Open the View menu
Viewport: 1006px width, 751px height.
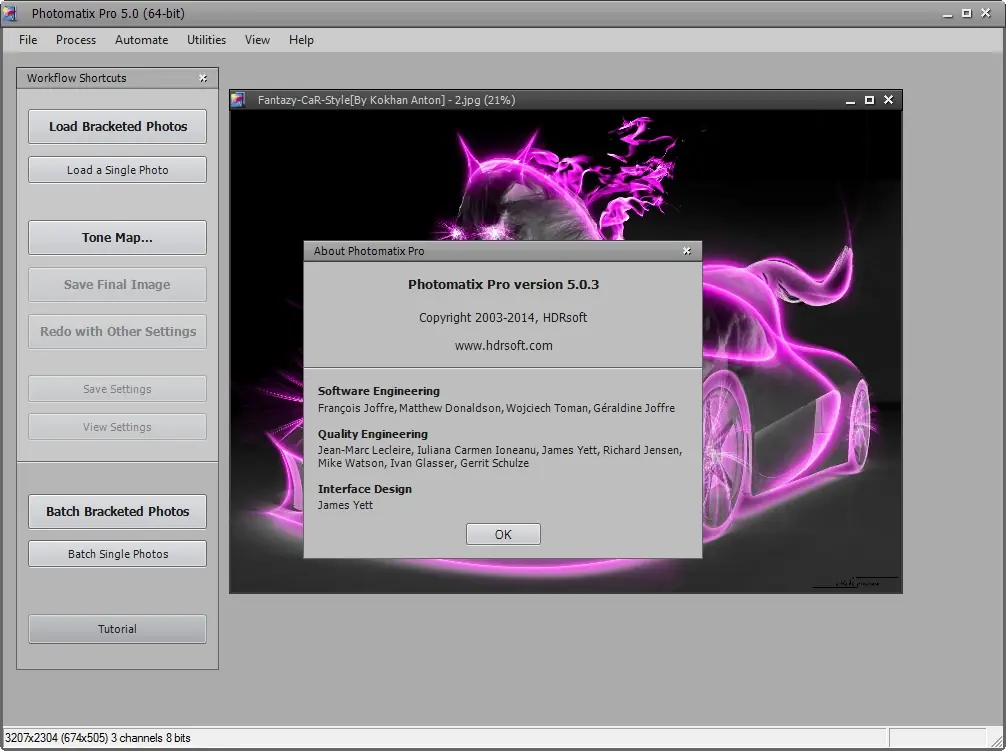pyautogui.click(x=257, y=40)
